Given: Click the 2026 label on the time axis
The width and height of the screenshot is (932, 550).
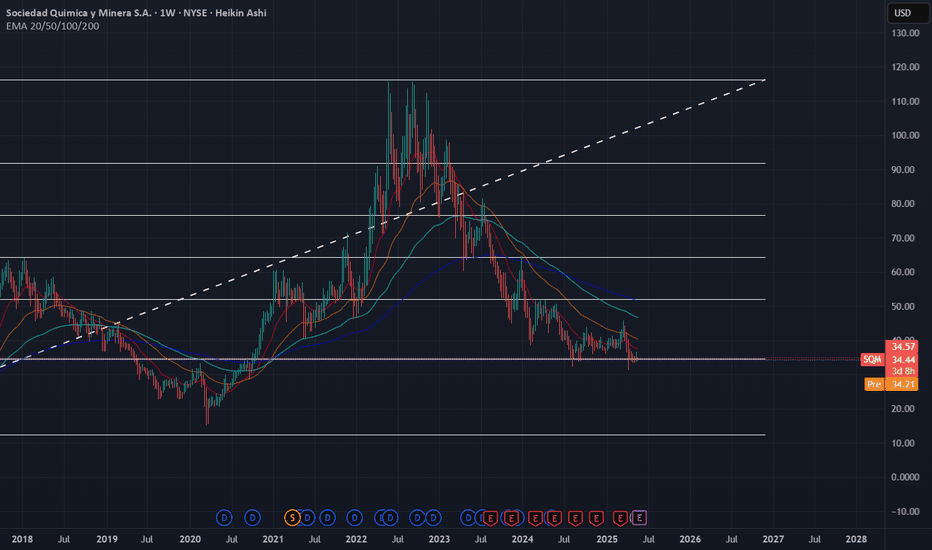Looking at the screenshot, I should [690, 539].
